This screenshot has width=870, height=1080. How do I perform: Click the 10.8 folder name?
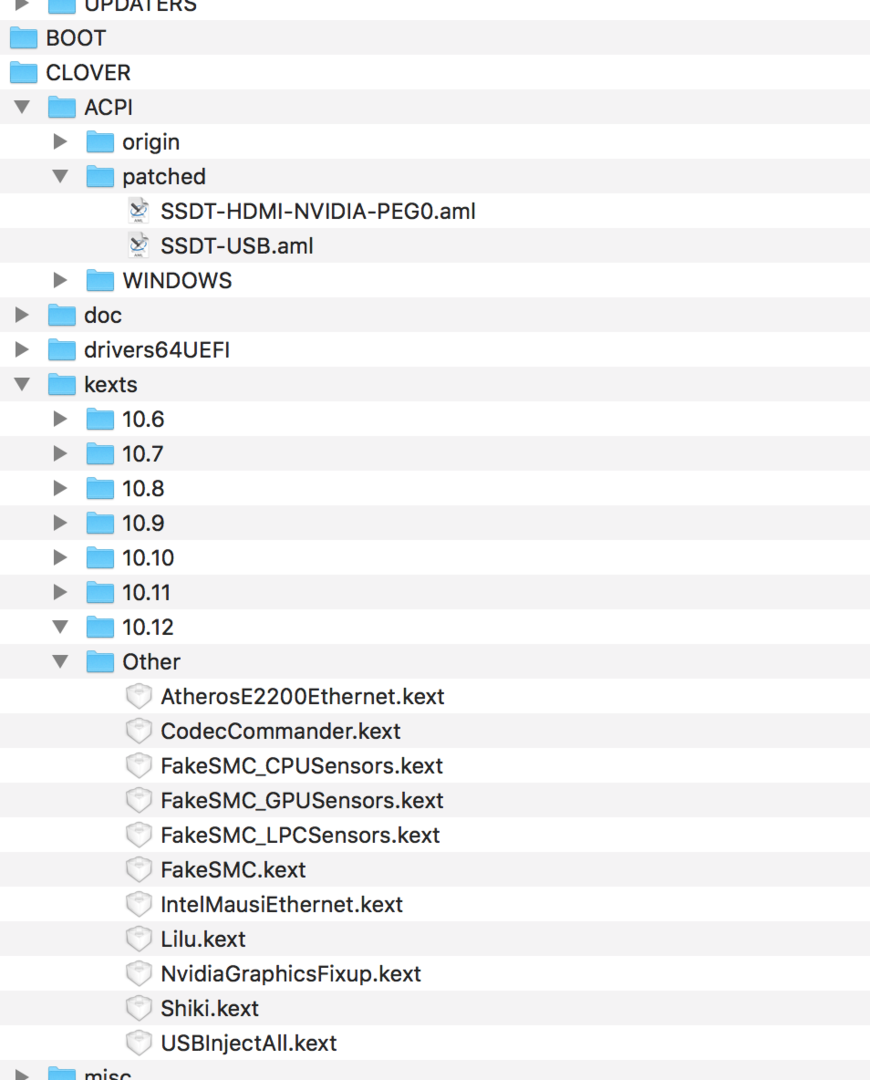point(143,488)
